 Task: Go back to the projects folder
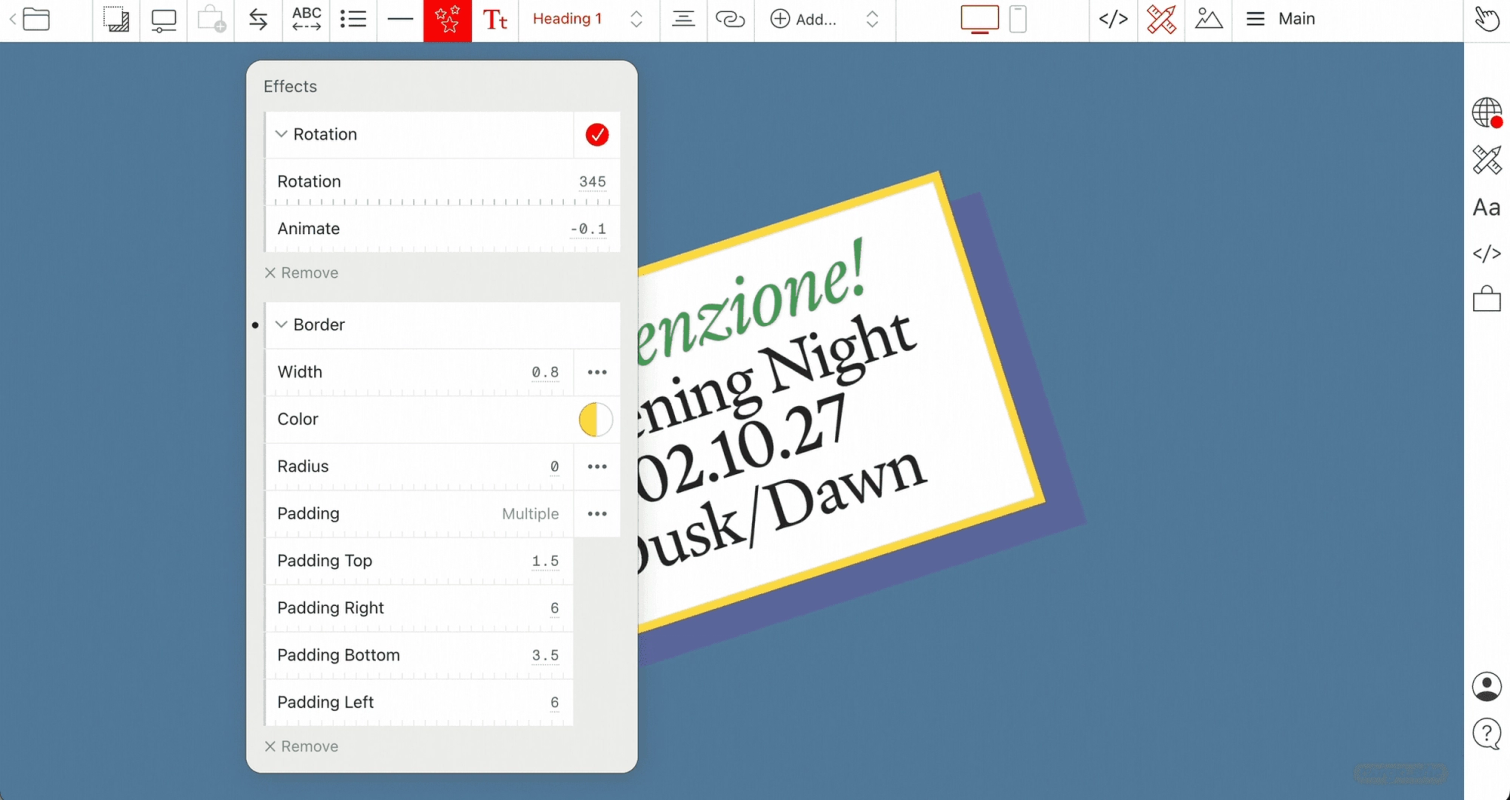30,19
